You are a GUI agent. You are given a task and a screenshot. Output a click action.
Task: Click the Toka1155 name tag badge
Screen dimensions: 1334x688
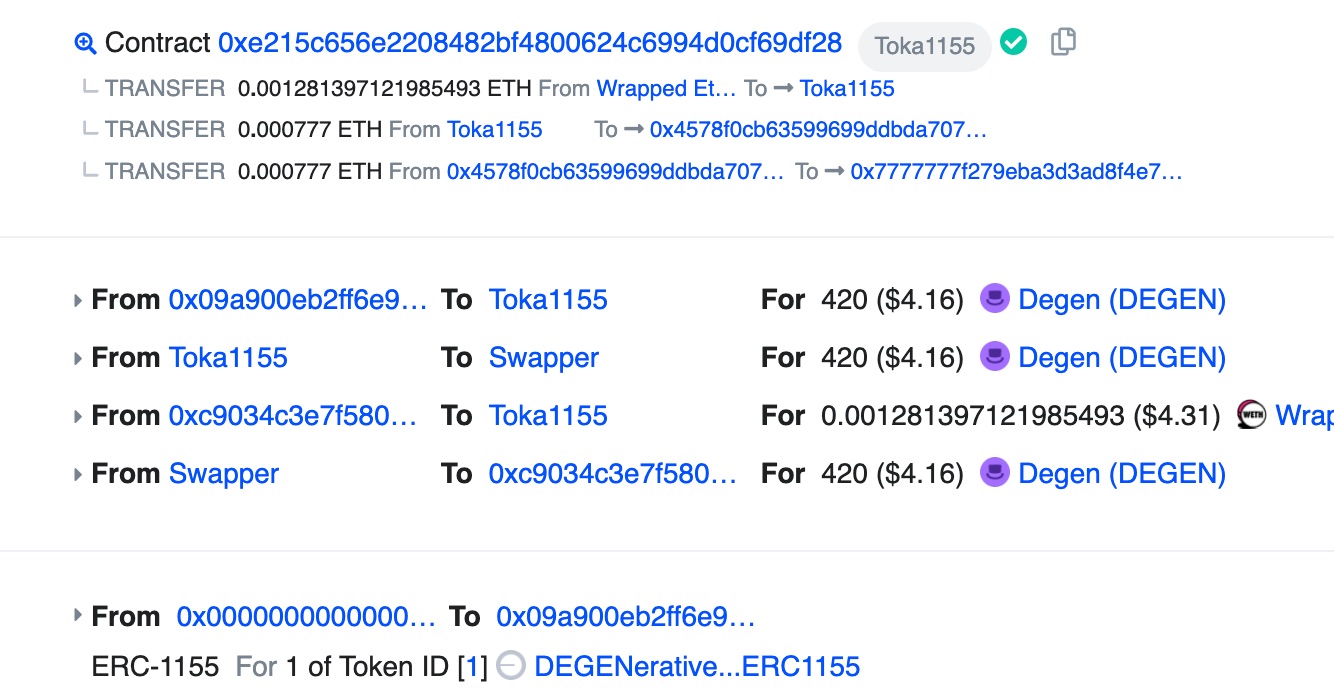[x=924, y=45]
